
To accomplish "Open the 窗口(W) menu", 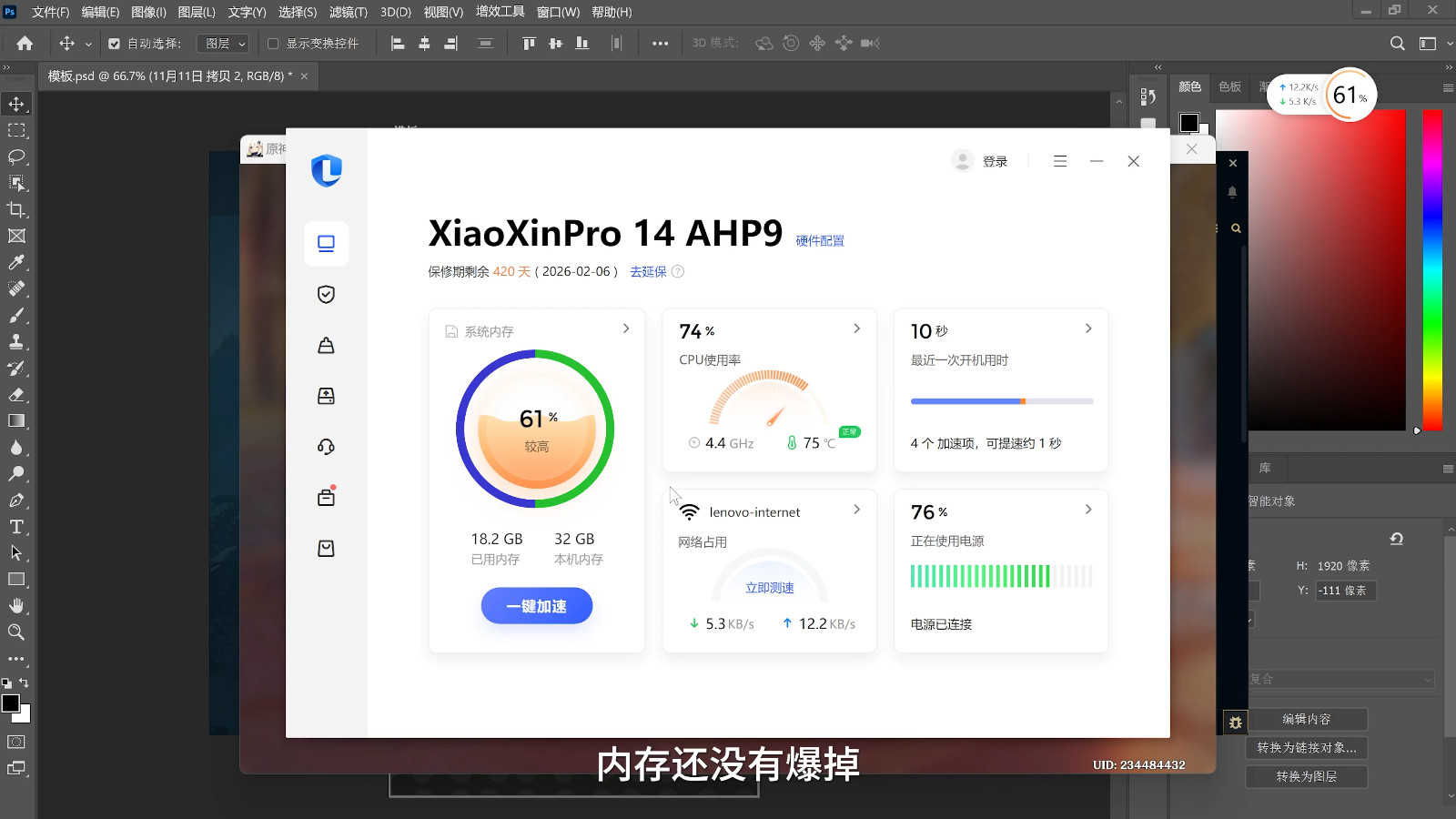I will click(558, 12).
